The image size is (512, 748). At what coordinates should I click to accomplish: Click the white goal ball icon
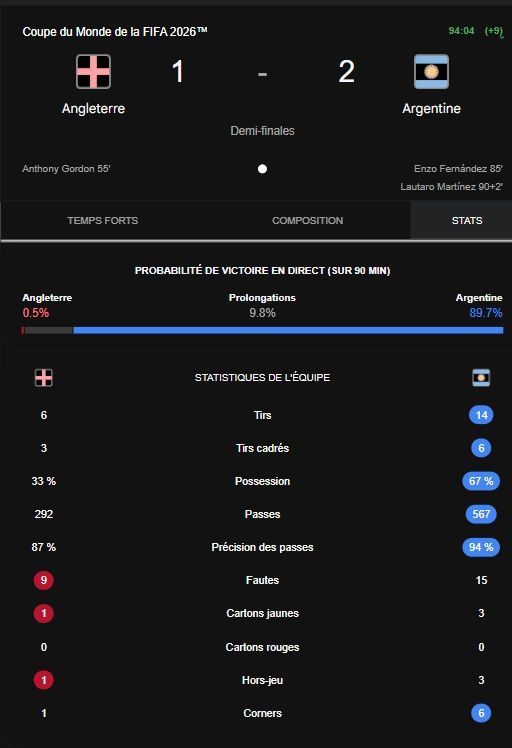coord(262,169)
